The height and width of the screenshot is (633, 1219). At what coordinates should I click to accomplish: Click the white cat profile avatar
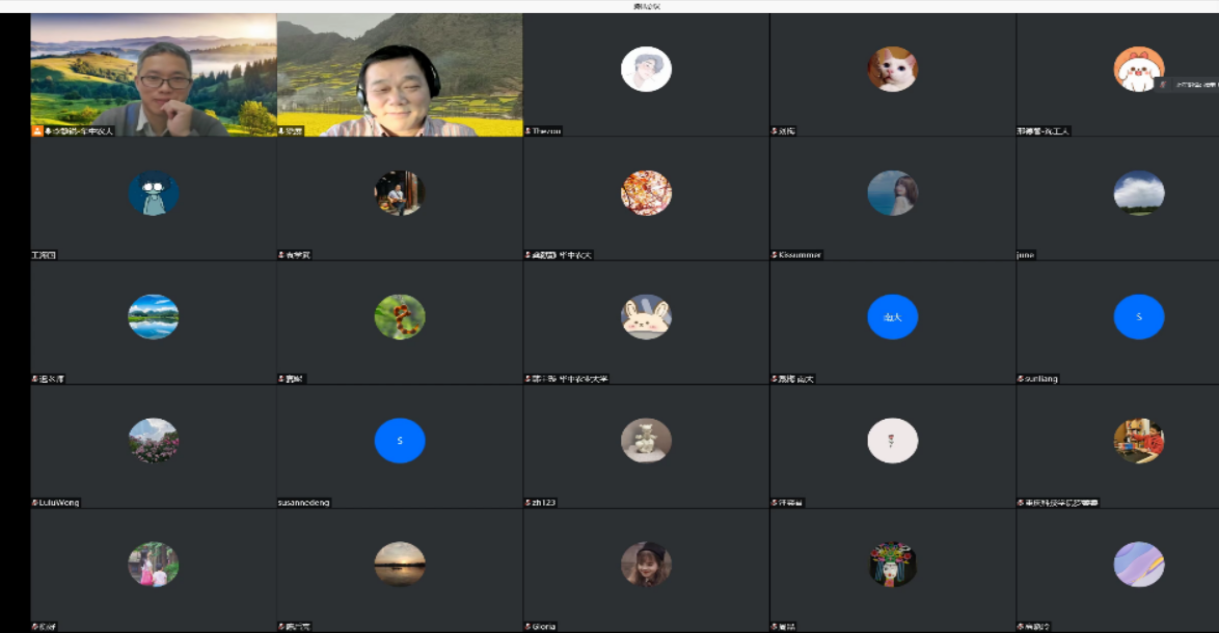point(892,69)
